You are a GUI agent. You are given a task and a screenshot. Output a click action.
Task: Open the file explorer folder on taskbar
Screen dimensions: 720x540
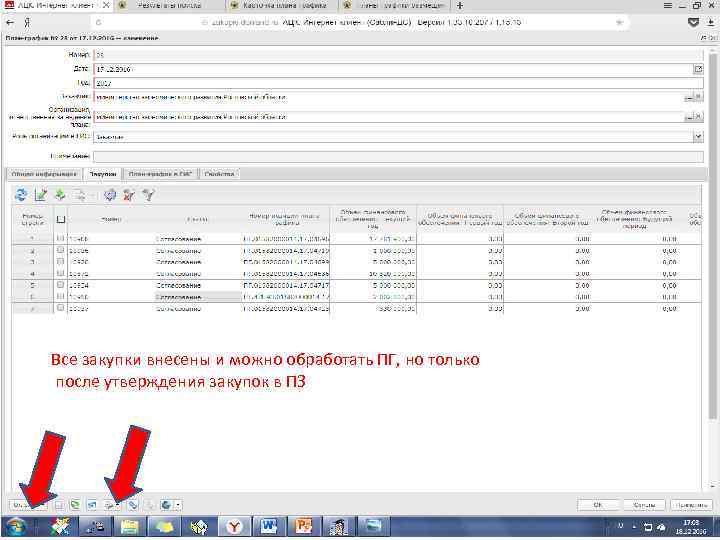130,527
